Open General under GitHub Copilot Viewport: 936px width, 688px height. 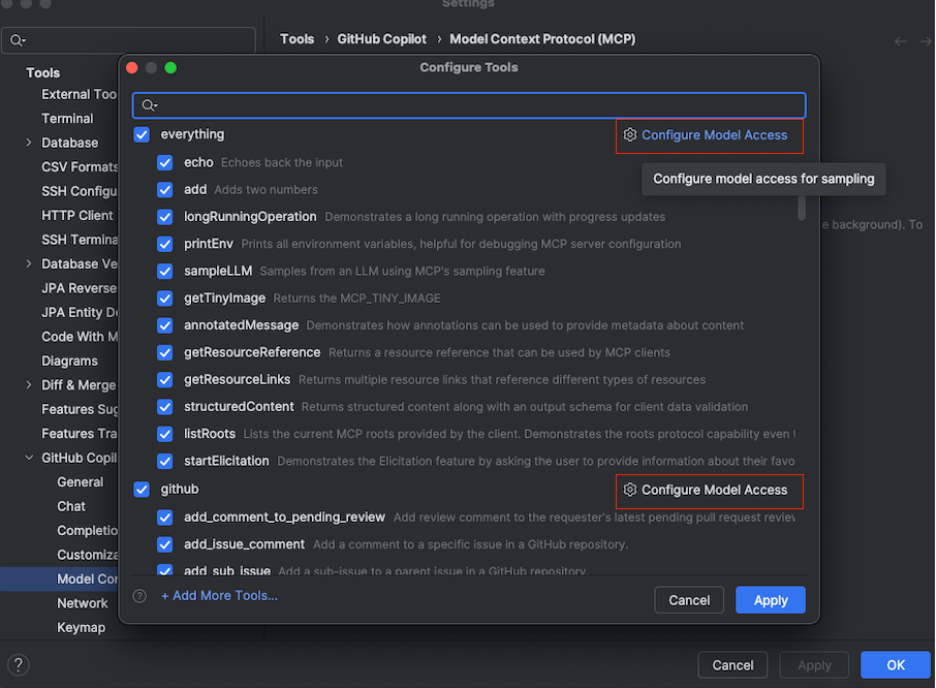(80, 482)
